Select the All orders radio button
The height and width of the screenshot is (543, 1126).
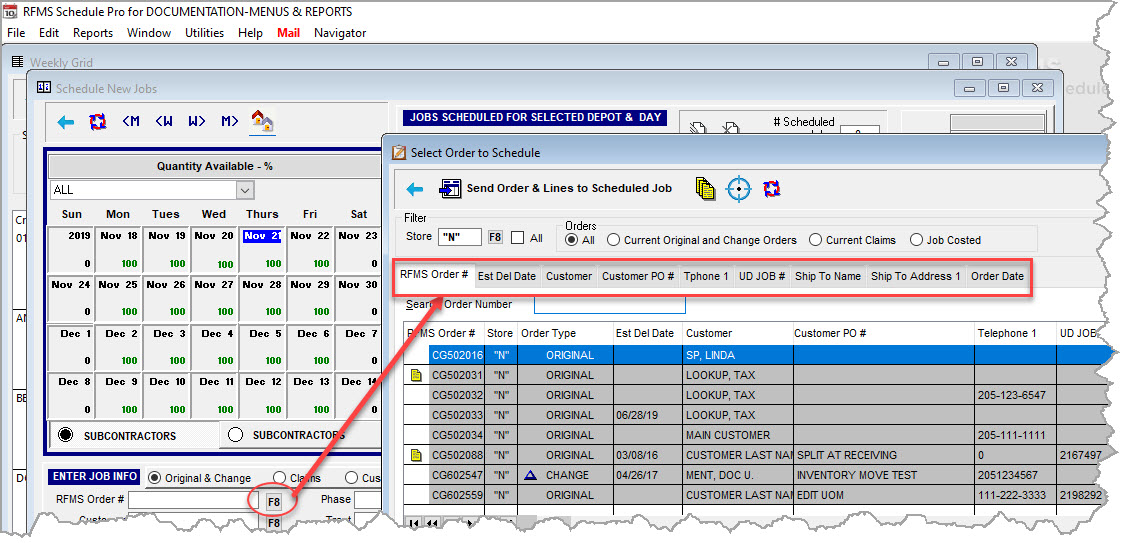572,240
